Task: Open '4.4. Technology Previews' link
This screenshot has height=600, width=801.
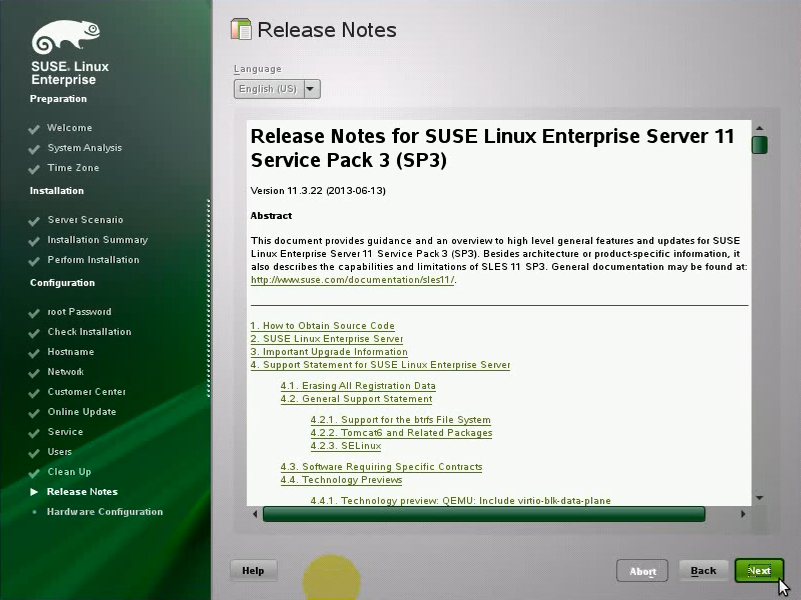Action: point(341,480)
